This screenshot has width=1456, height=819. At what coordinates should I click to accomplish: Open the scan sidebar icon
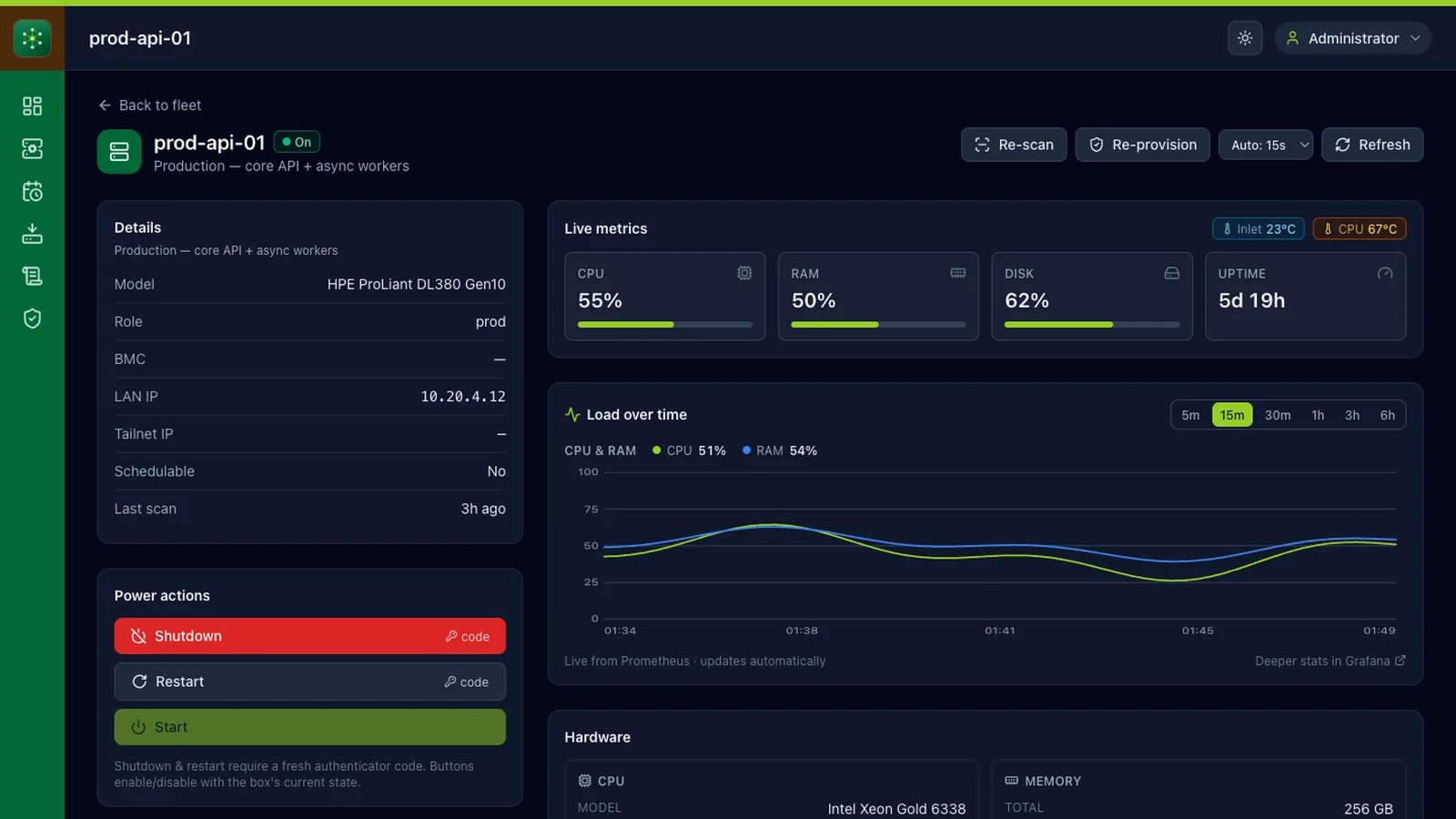[32, 148]
